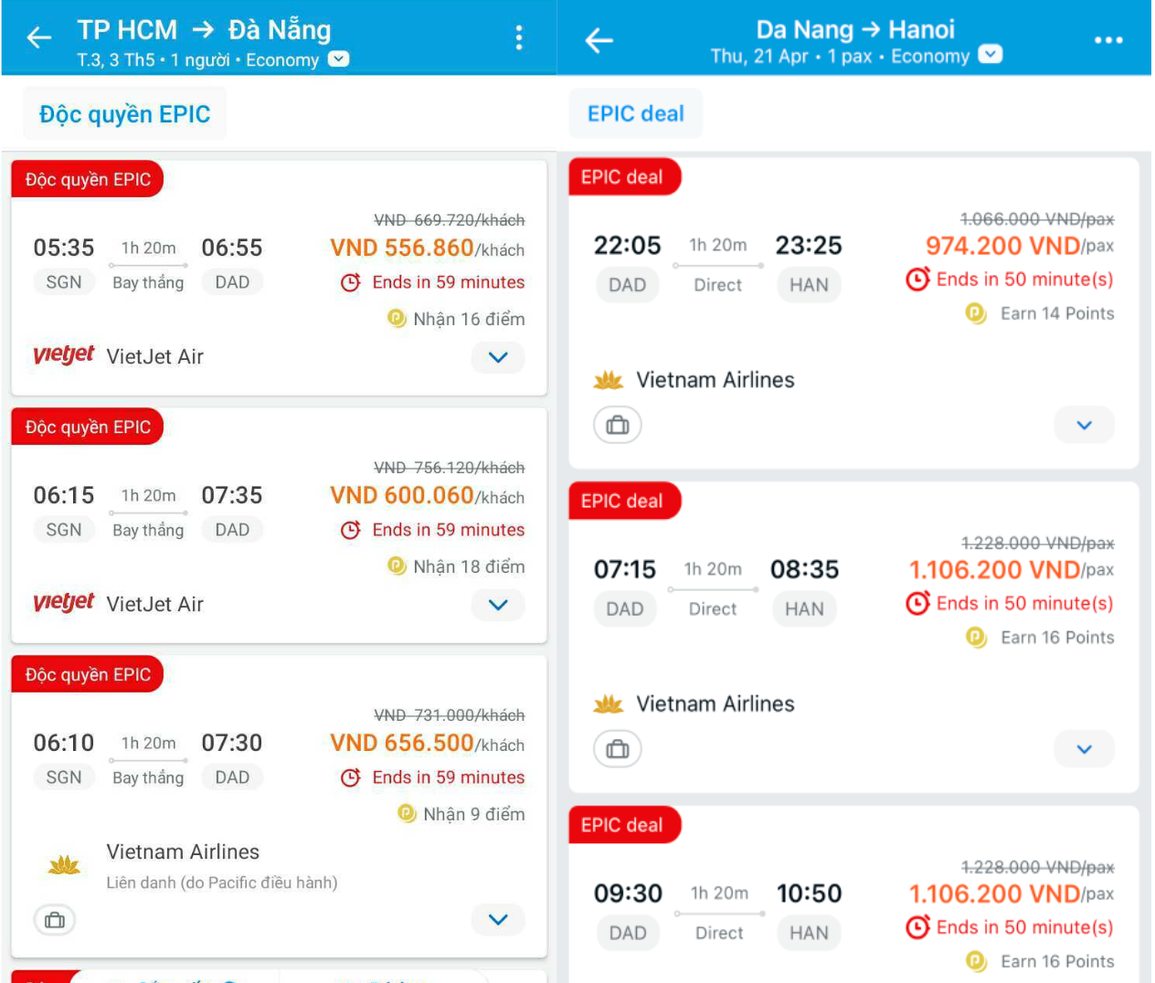Open horizontal more options menu
The width and height of the screenshot is (1155, 983).
1108,40
